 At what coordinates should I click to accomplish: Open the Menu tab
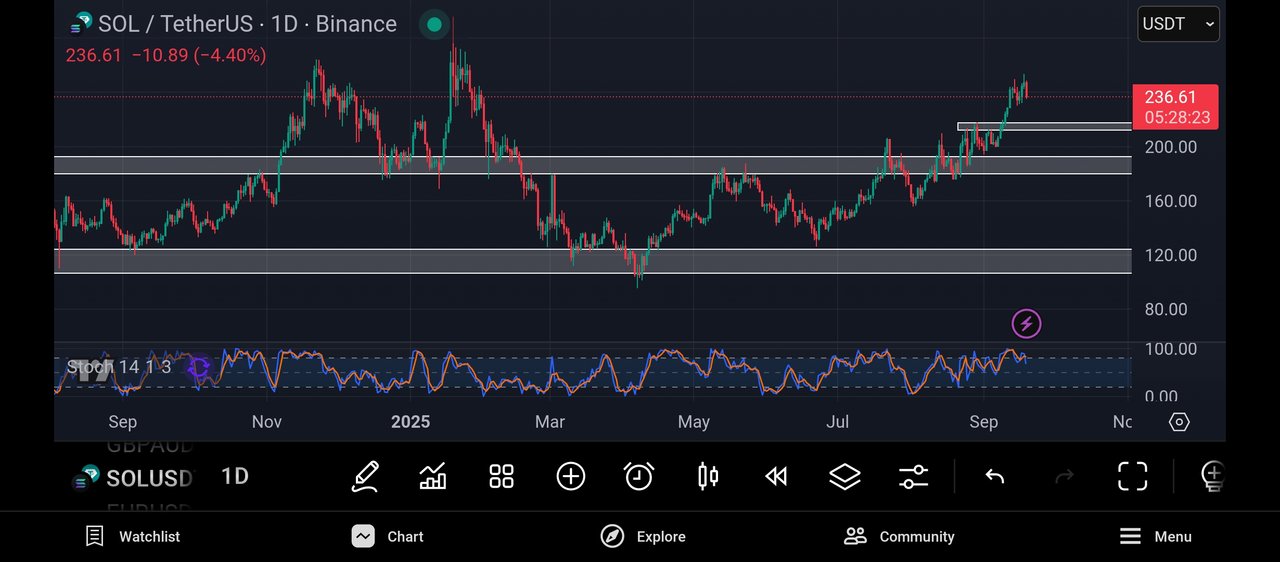coord(1155,536)
